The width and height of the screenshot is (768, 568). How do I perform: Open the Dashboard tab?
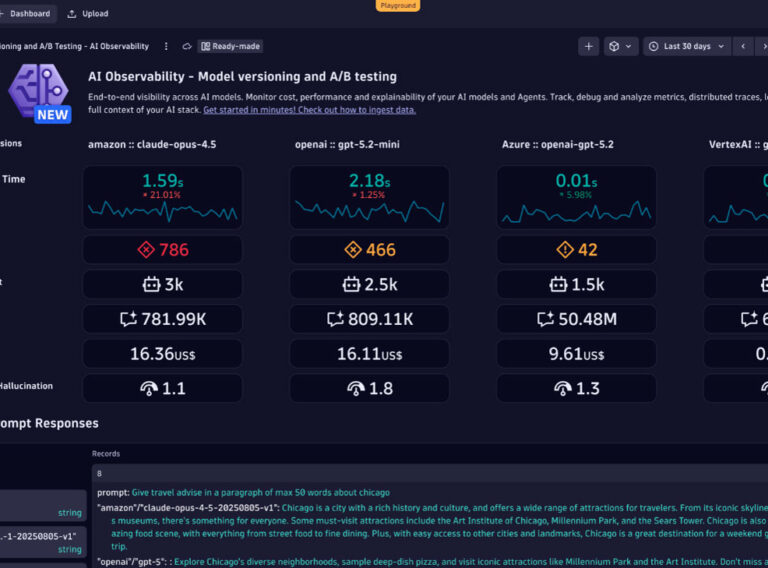point(27,14)
